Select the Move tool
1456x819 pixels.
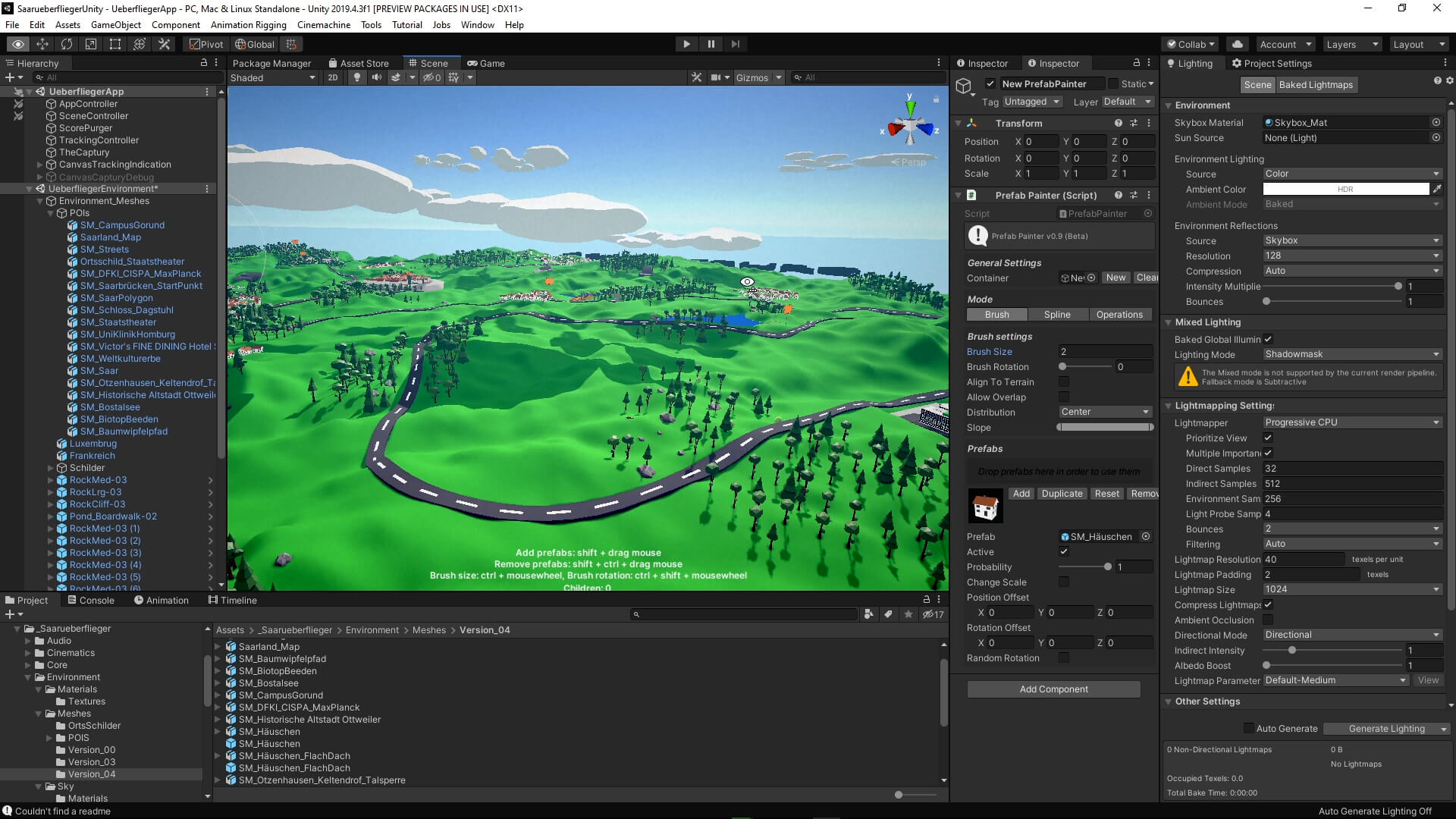click(x=42, y=44)
